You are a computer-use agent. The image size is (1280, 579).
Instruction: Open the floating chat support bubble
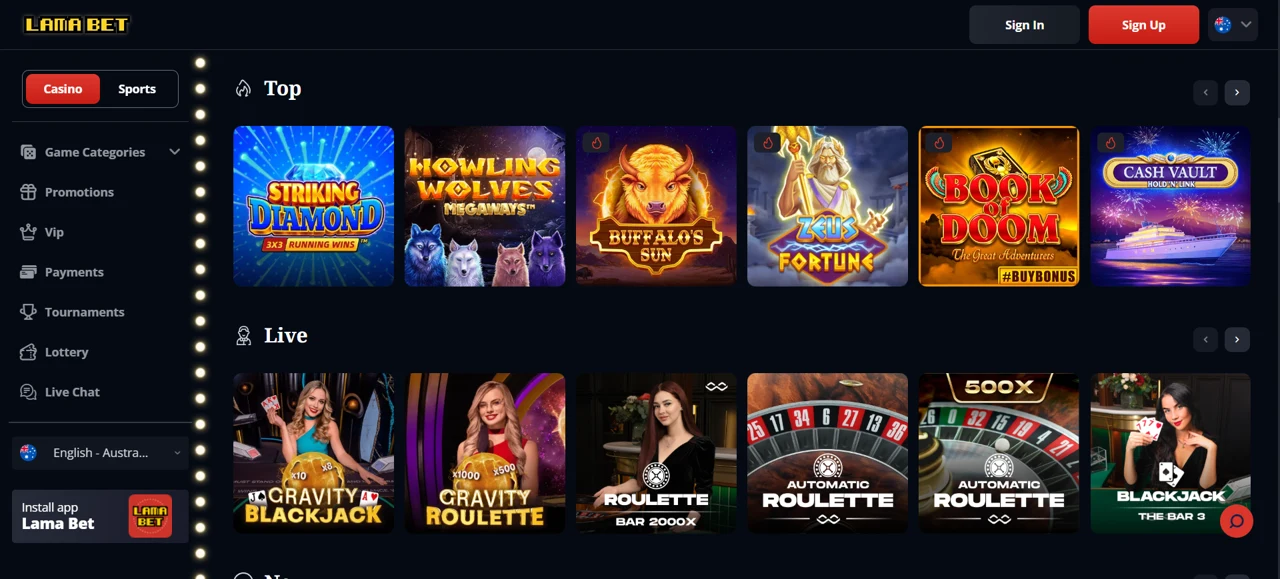(x=1236, y=521)
